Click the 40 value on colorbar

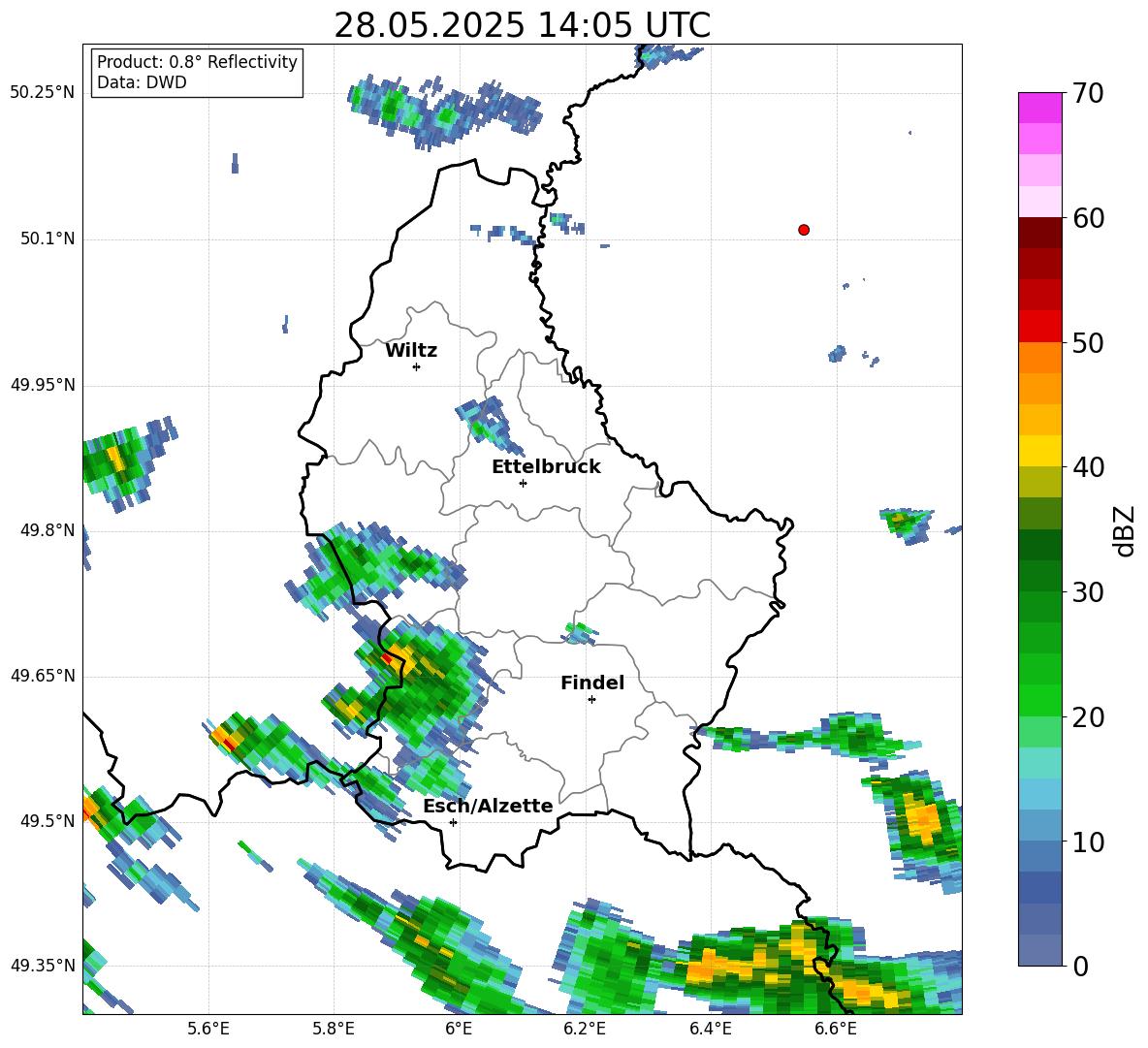pyautogui.click(x=1089, y=467)
